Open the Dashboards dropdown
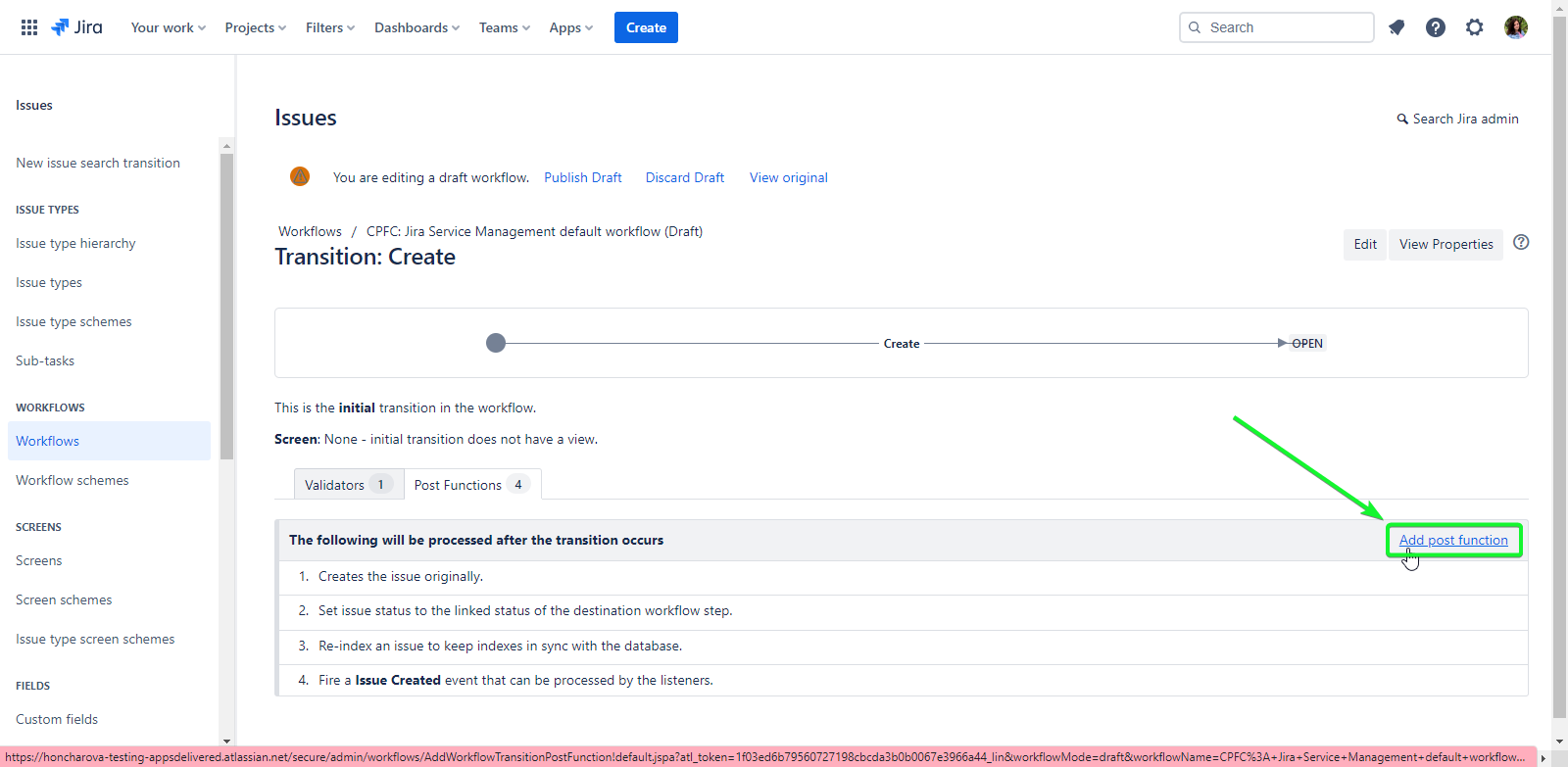Viewport: 1568px width, 767px height. pyautogui.click(x=416, y=27)
